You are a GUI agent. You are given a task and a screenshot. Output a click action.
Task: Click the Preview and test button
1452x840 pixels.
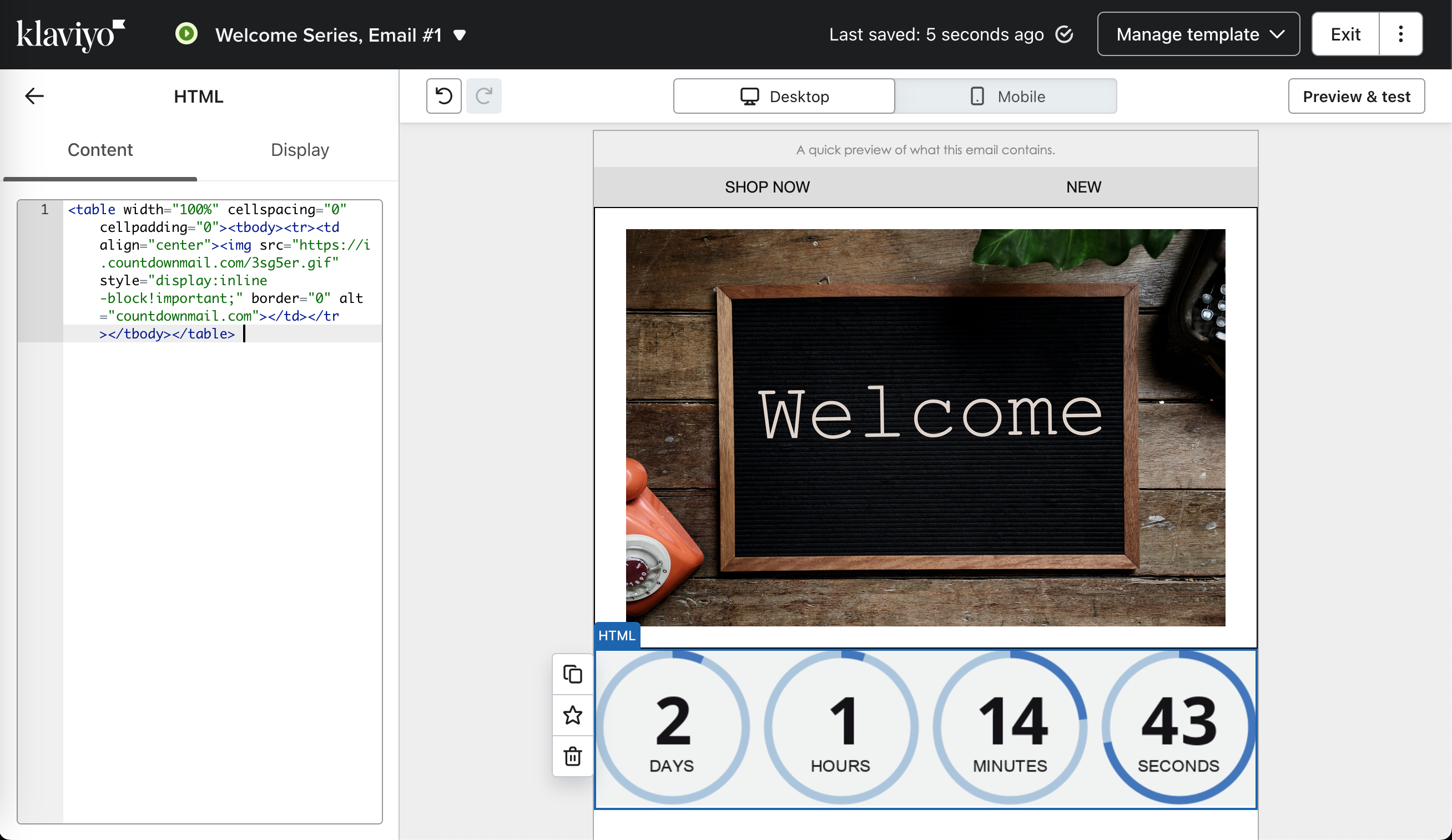(x=1357, y=96)
